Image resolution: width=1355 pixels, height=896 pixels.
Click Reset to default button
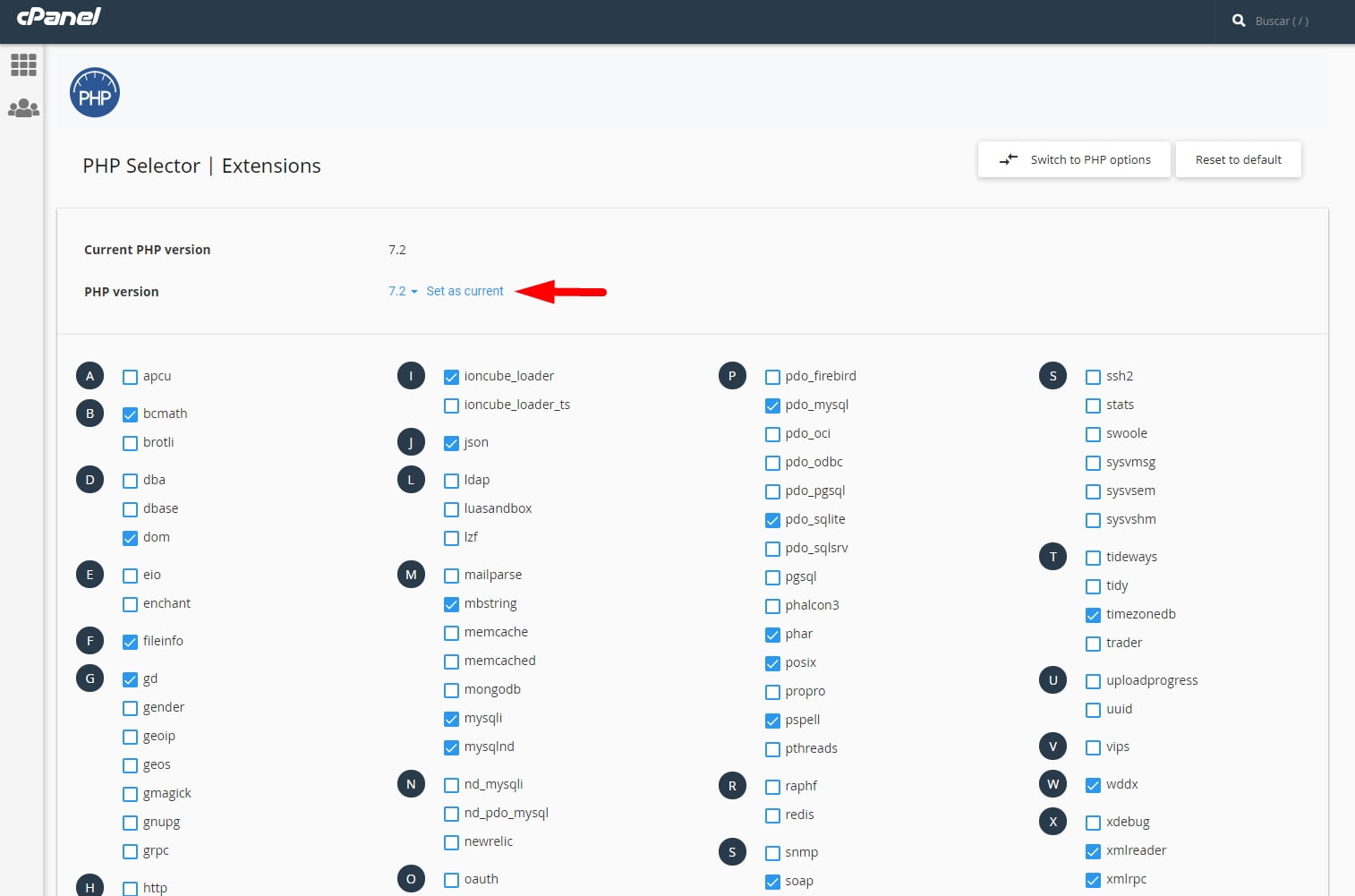tap(1239, 159)
